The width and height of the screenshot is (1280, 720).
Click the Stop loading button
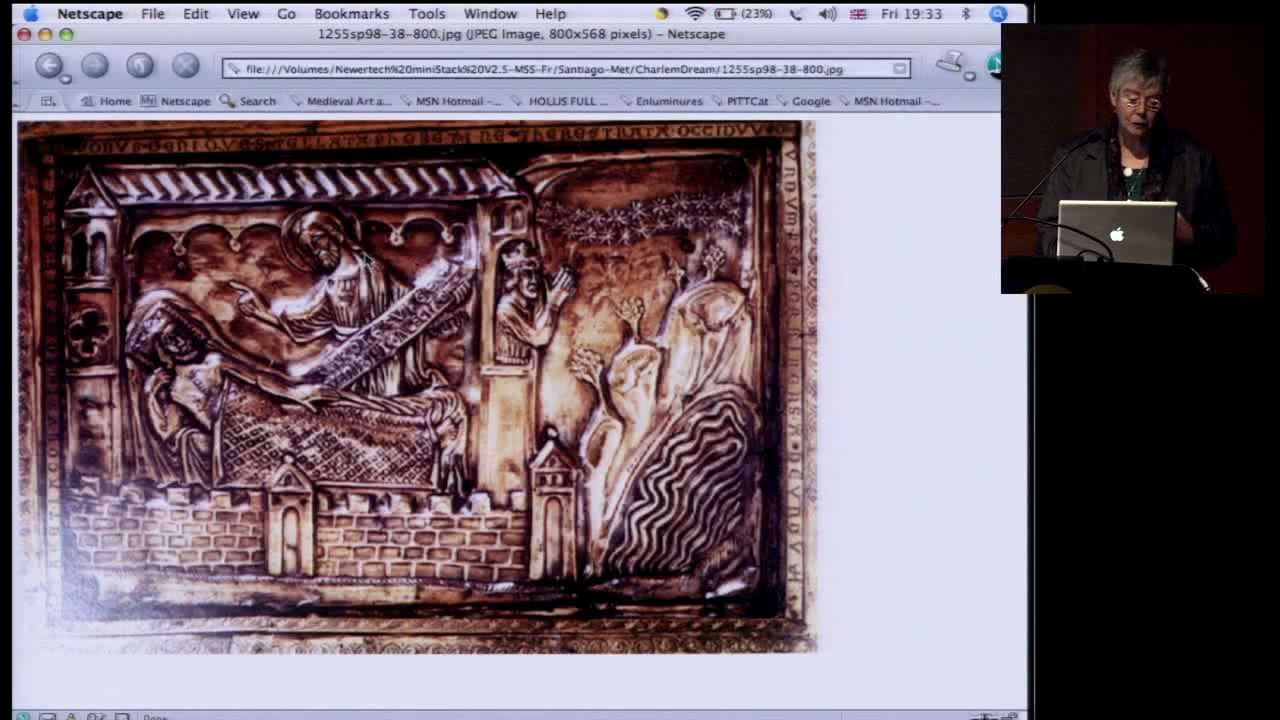185,65
